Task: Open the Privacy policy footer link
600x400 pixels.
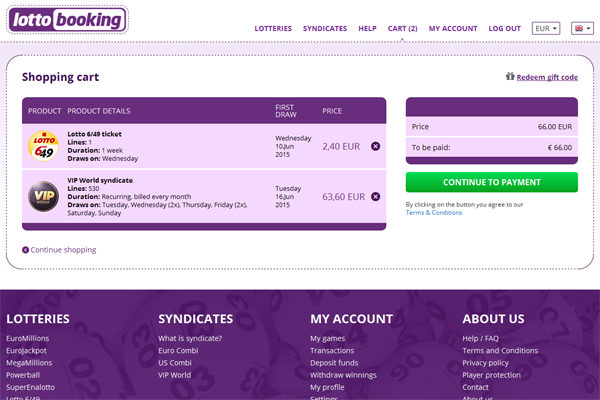Action: (x=485, y=363)
